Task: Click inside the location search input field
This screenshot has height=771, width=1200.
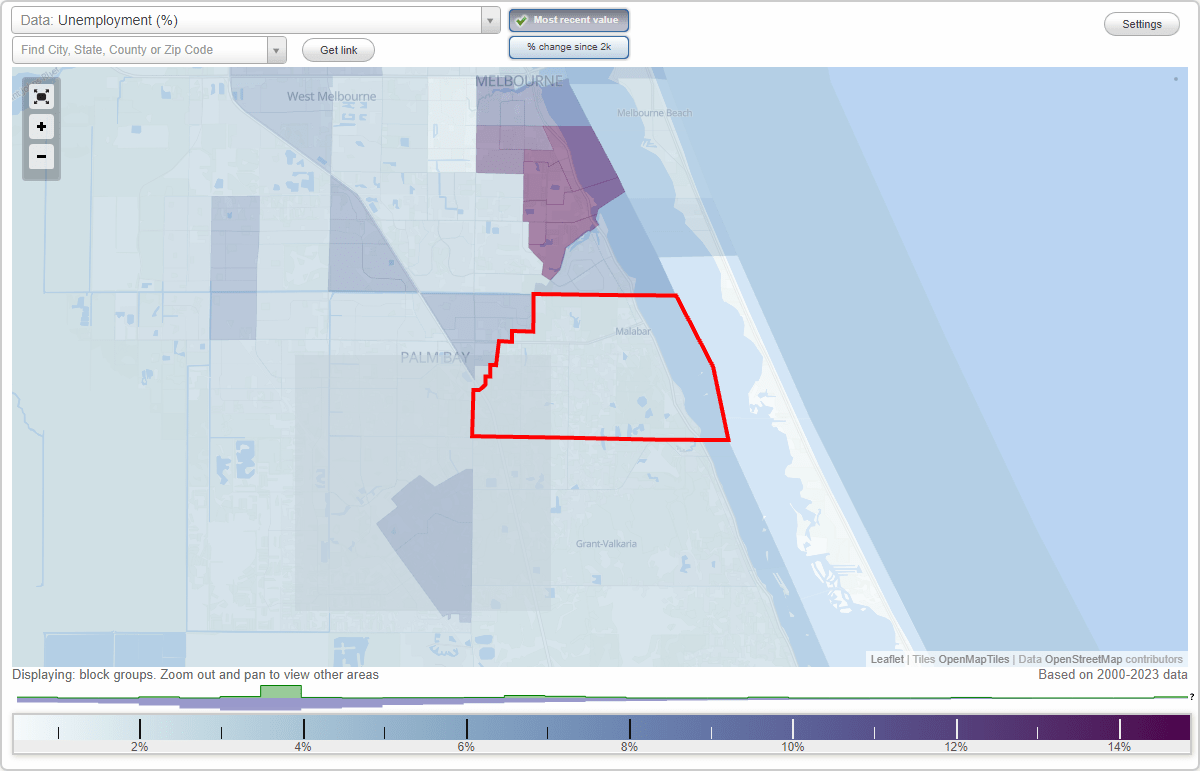Action: pyautogui.click(x=140, y=50)
